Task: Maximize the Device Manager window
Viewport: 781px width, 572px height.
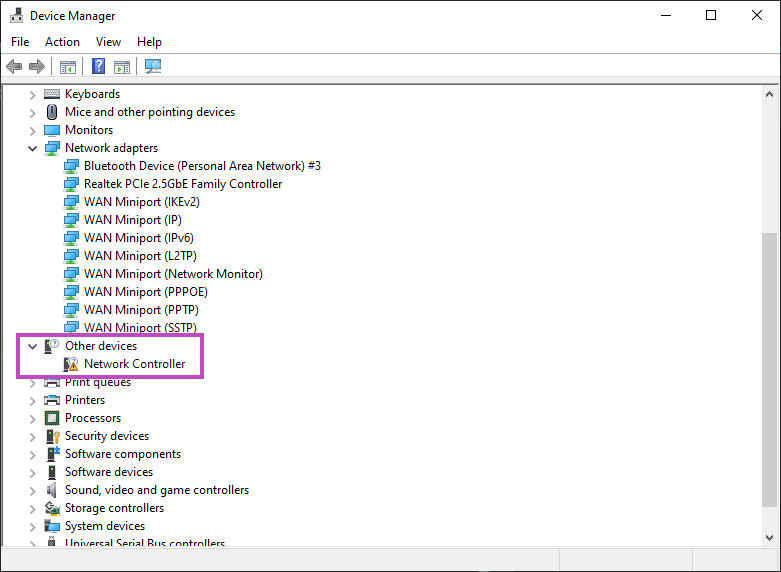Action: pyautogui.click(x=711, y=15)
